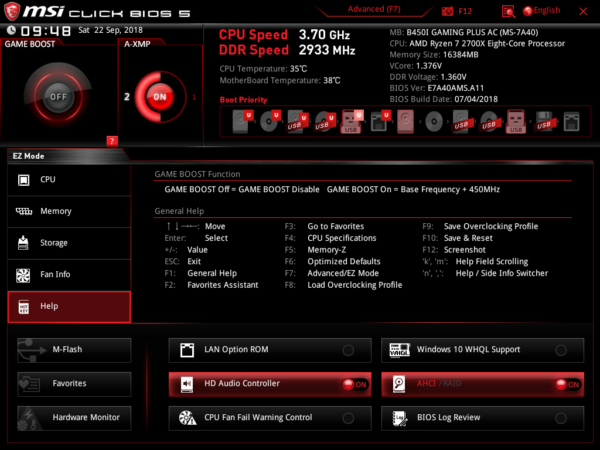Select the legacy USB key boot device icon

(516, 121)
